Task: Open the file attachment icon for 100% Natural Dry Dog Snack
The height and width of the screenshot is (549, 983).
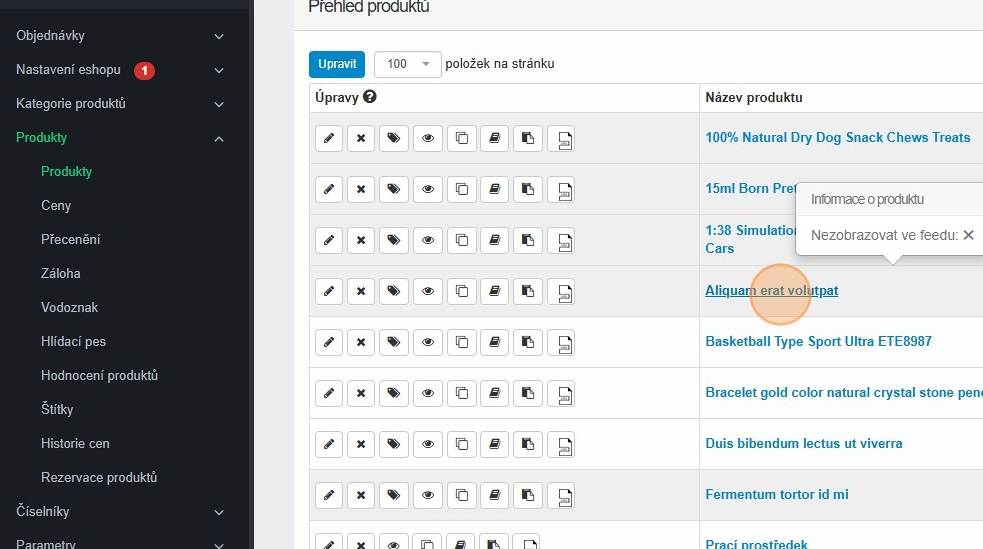Action: [562, 139]
